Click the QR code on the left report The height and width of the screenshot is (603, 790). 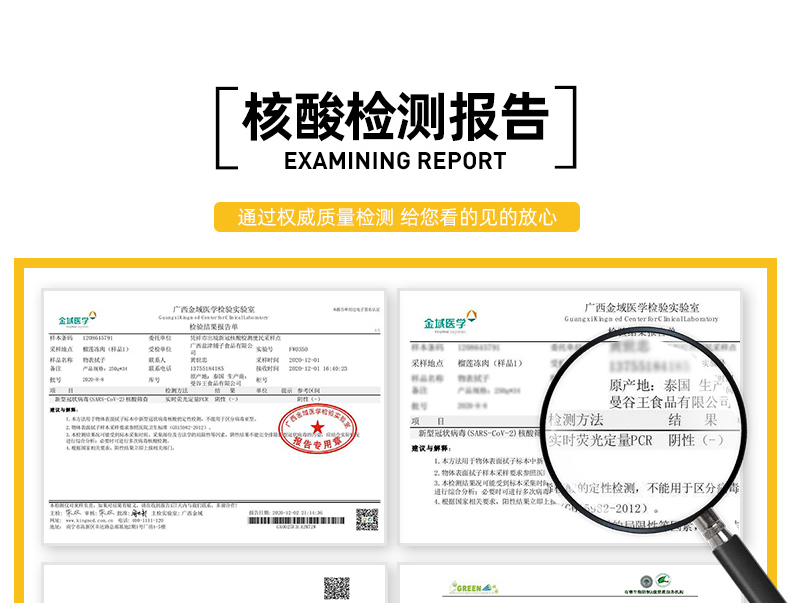[x=367, y=518]
